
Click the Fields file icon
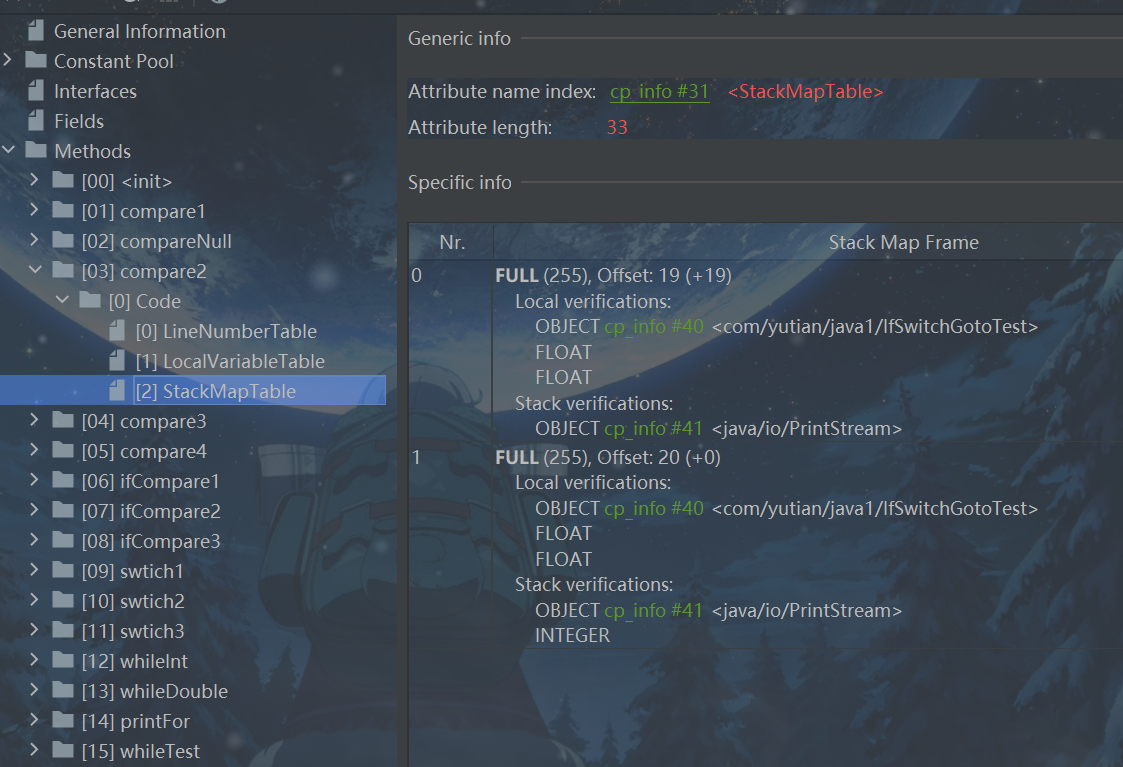[x=36, y=121]
